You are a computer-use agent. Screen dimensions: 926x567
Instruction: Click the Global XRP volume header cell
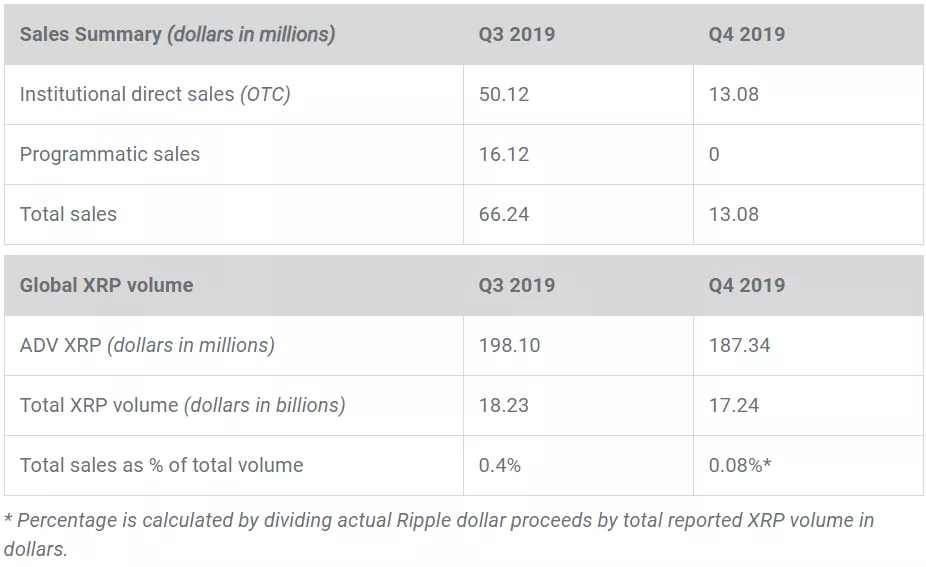coord(106,285)
